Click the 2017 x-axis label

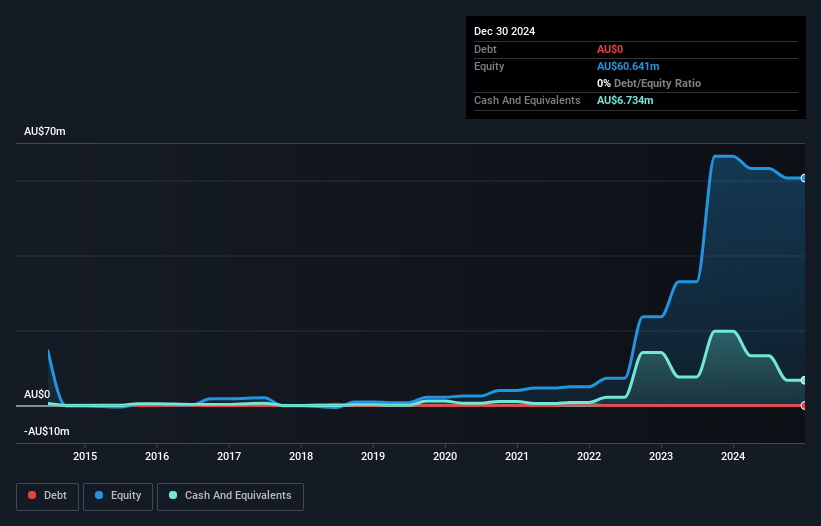point(229,456)
